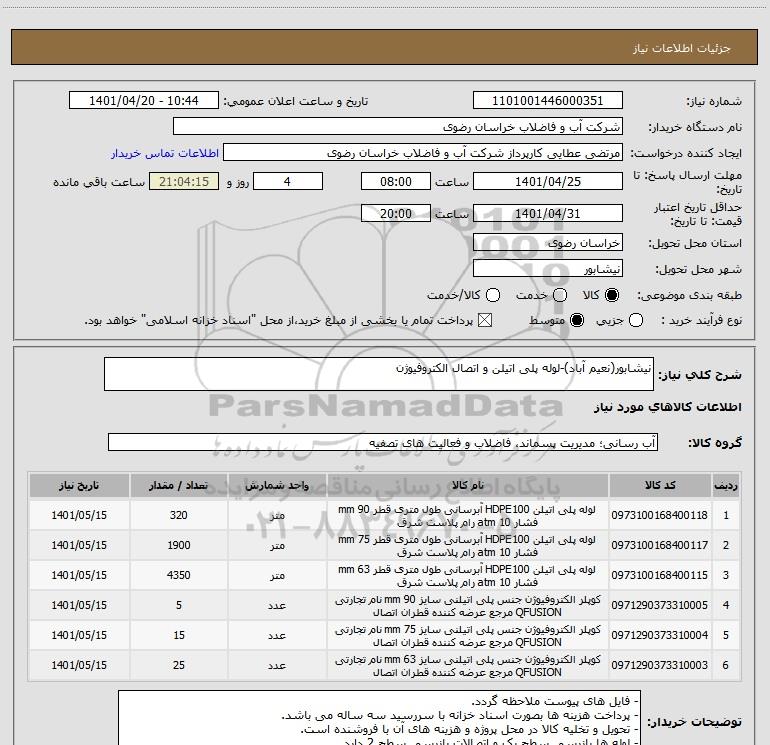The image size is (770, 745).
Task: Click the buyer name field شرکت آب و فاضلاب خراسان رضوی
Action: pos(398,127)
